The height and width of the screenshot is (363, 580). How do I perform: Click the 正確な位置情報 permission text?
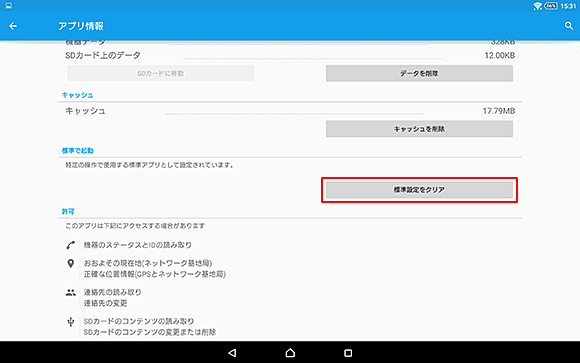point(155,274)
